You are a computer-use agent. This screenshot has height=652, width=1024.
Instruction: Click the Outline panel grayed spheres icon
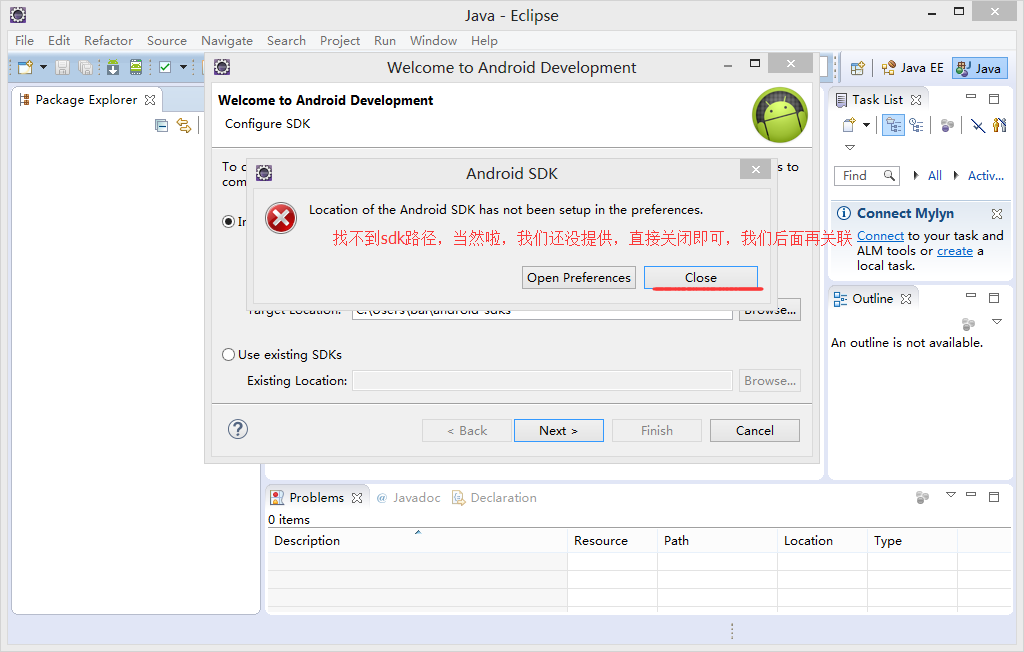click(x=968, y=324)
